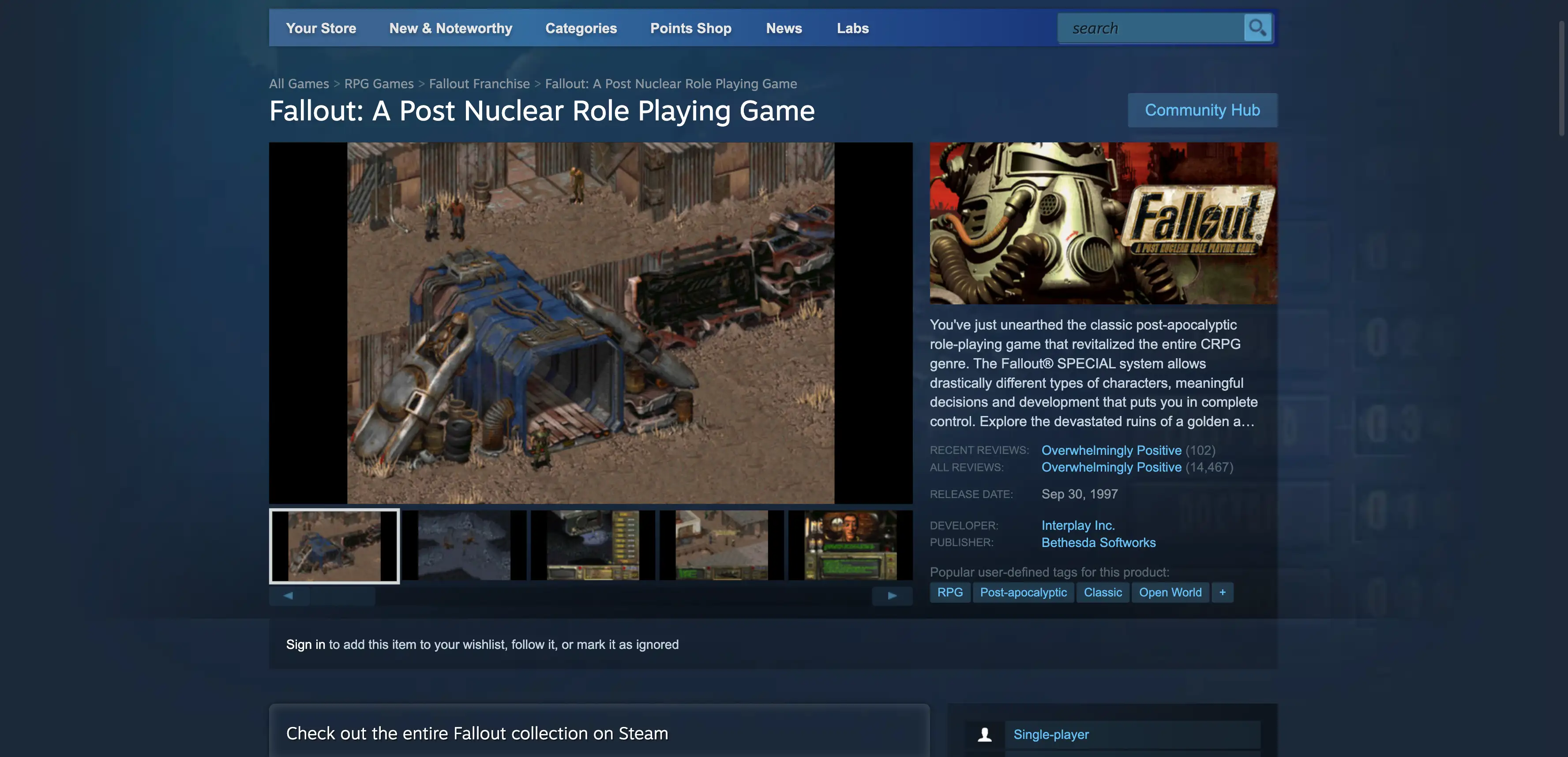Select the Open World tag
This screenshot has width=1568, height=757.
click(1170, 592)
